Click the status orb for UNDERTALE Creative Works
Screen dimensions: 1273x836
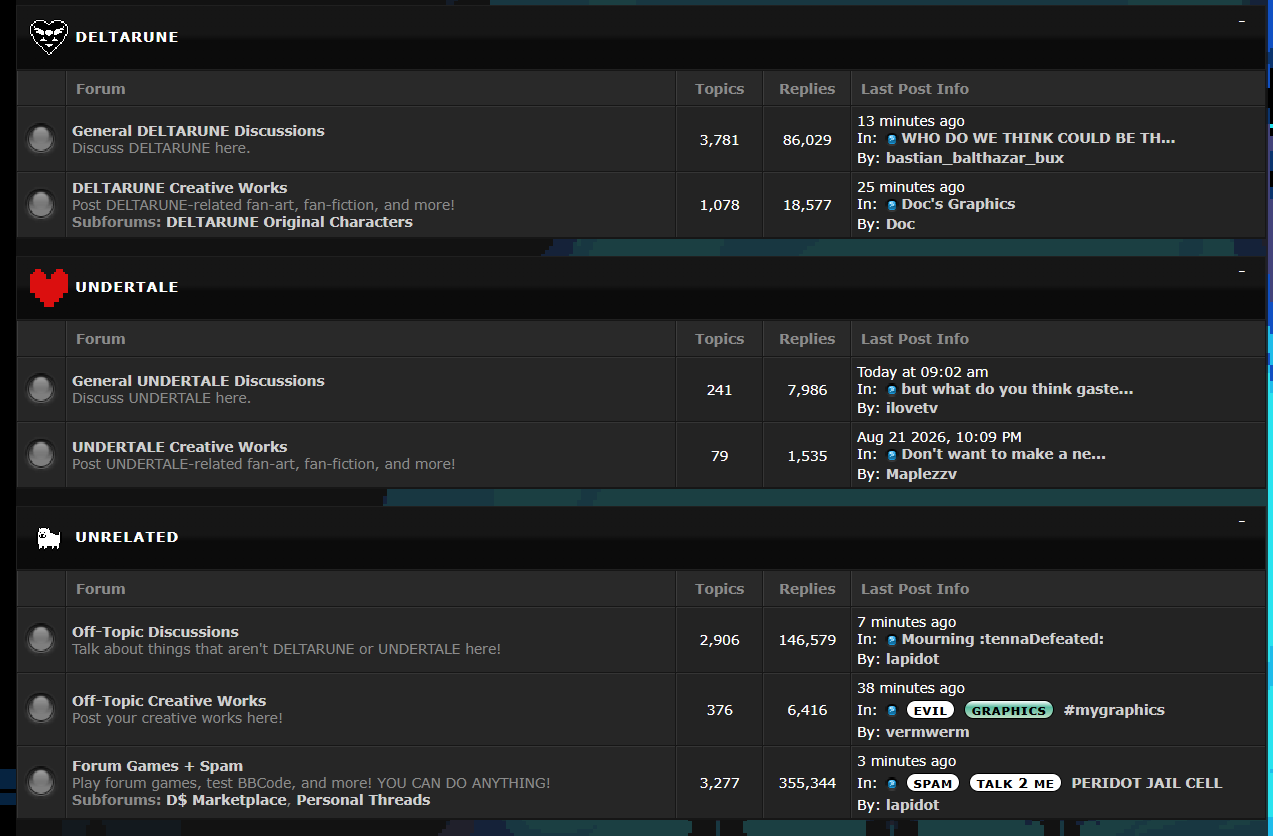pos(41,455)
